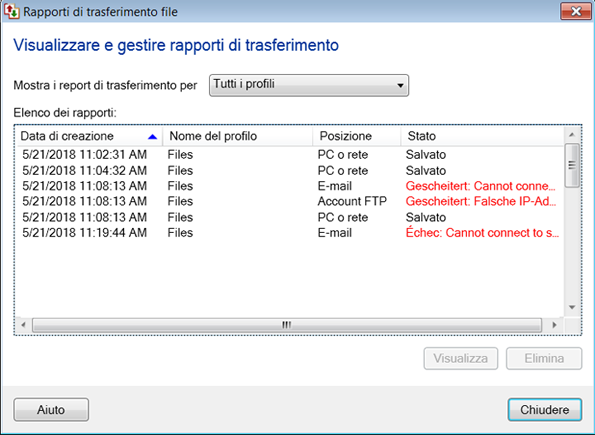Screen dimensions: 595x435
Task: Sort by Data di creazione column header
Action: [x=90, y=136]
